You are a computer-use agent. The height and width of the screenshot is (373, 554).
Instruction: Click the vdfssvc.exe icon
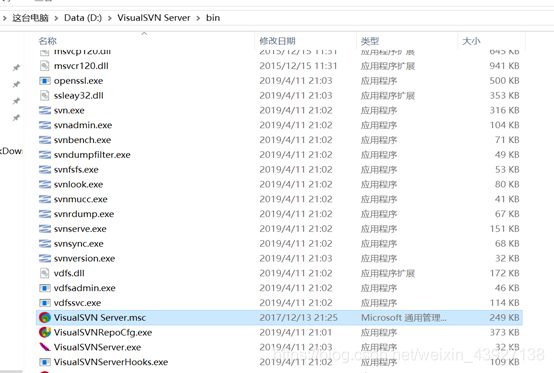45,303
